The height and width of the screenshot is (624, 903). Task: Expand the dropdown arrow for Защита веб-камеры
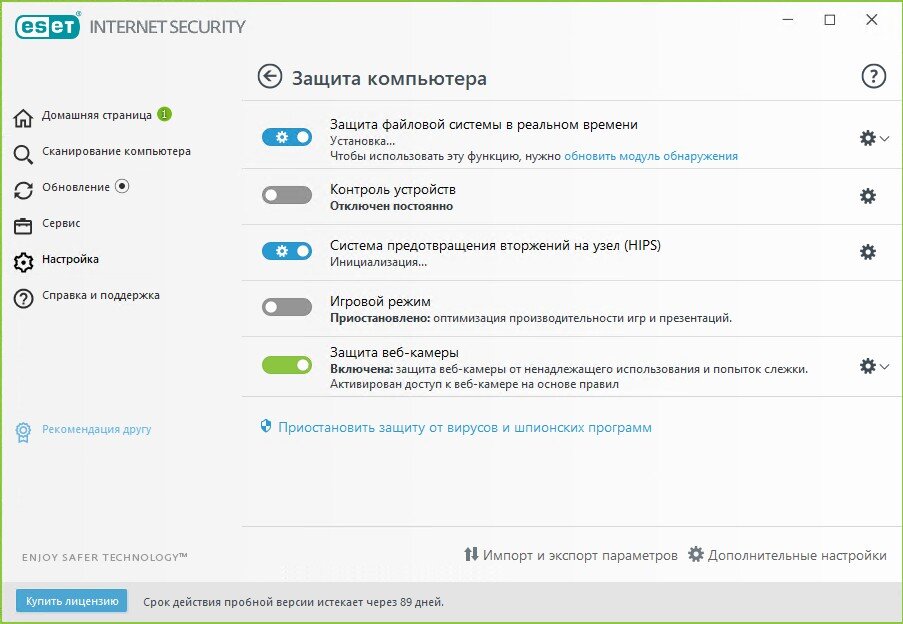coord(885,366)
